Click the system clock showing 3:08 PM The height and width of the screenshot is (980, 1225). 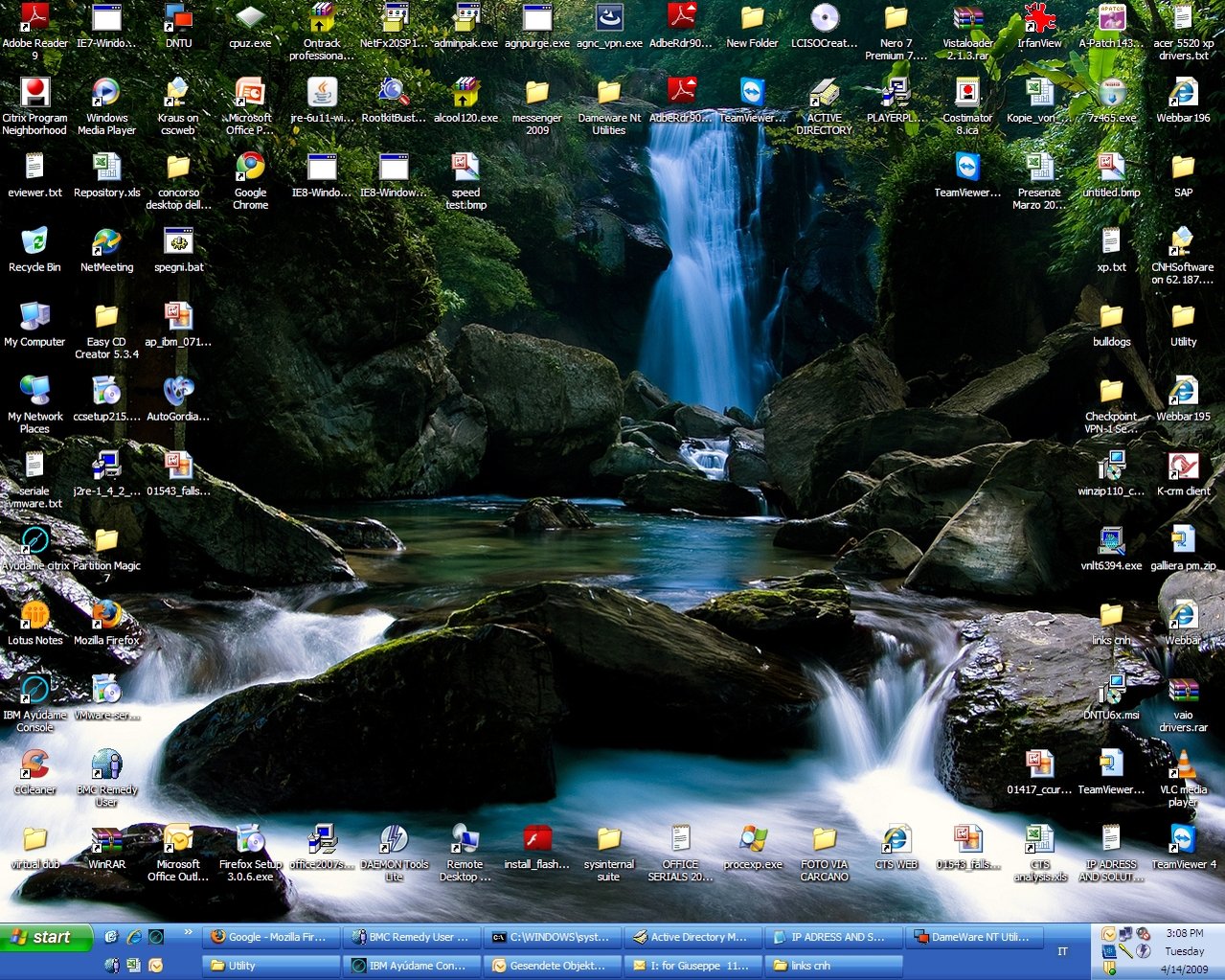[x=1185, y=933]
